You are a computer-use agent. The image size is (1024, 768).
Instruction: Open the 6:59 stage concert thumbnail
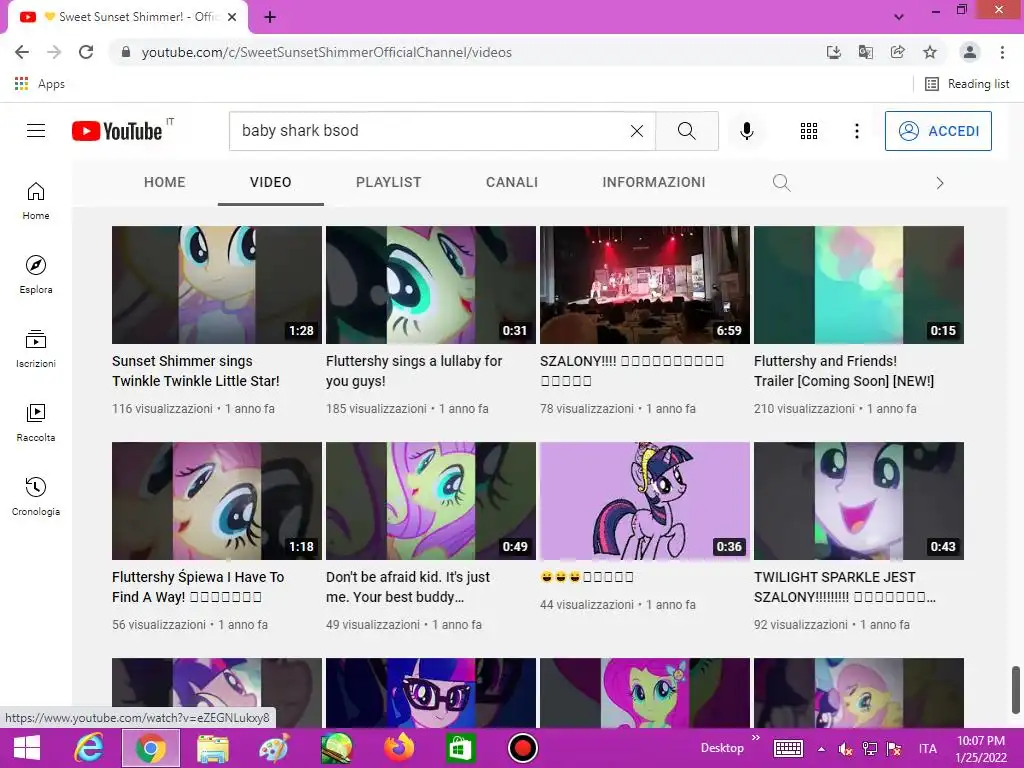pos(645,285)
